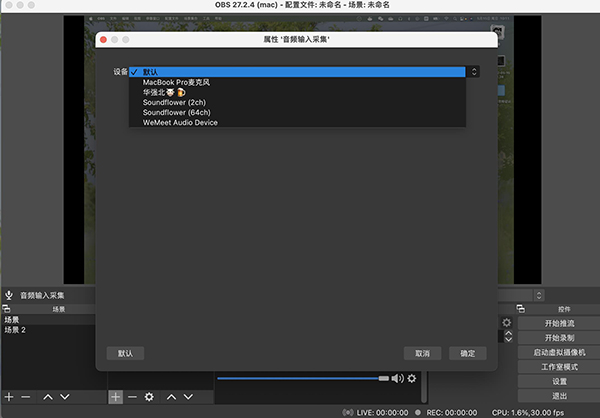Choose WeMeet Audio Device
Screen dimensions: 600x418
(297, 122)
